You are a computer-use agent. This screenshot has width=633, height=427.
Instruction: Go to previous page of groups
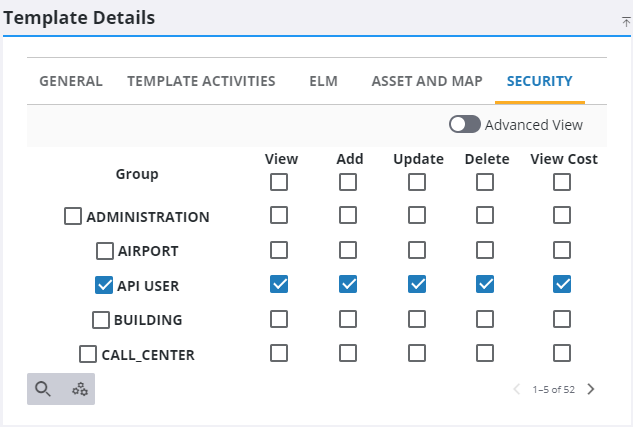(516, 389)
